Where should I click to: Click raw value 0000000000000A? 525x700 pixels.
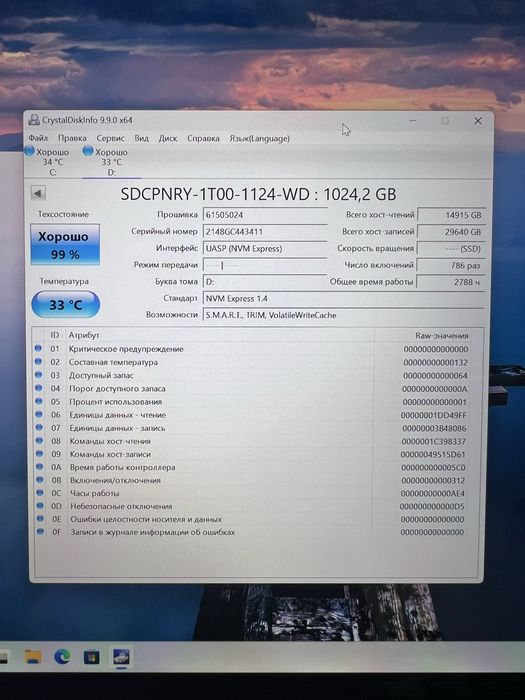pyautogui.click(x=434, y=389)
